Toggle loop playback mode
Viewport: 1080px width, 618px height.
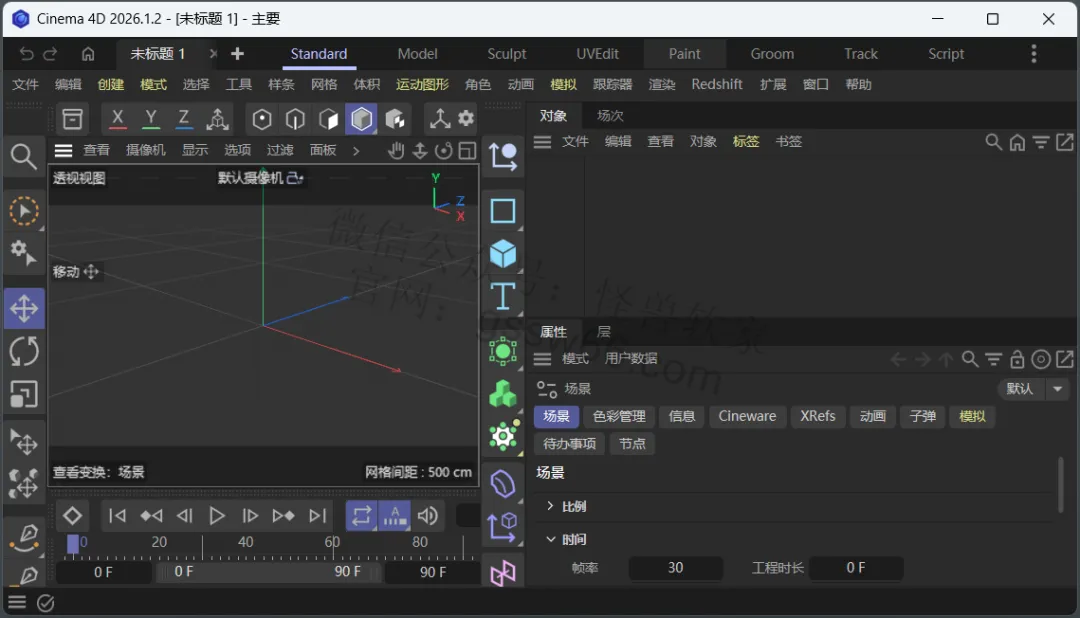(362, 515)
